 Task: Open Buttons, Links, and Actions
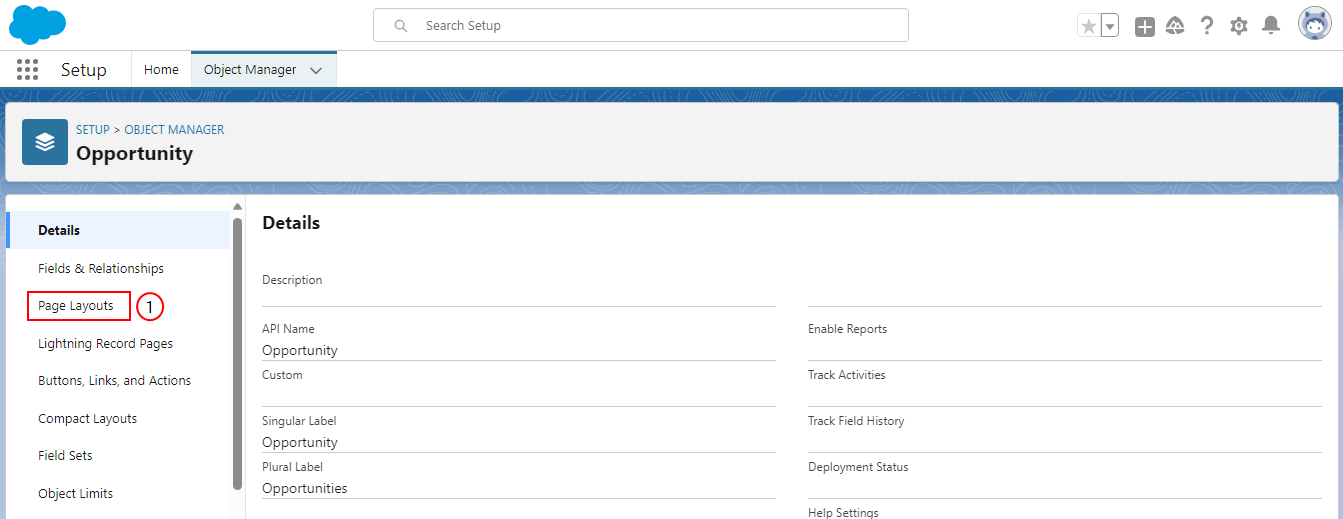click(x=114, y=381)
